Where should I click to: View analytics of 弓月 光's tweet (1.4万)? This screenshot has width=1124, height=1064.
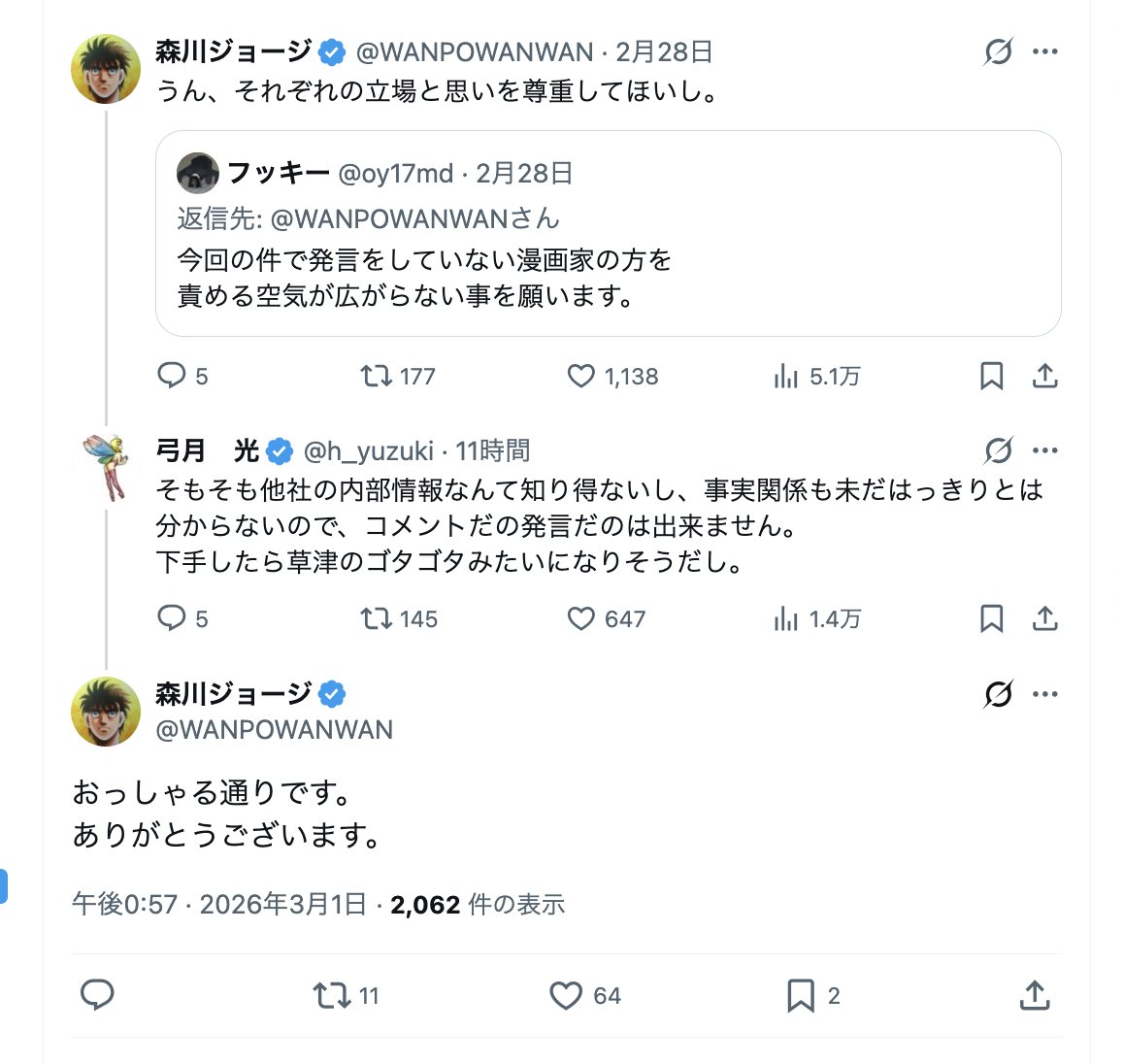coord(786,618)
